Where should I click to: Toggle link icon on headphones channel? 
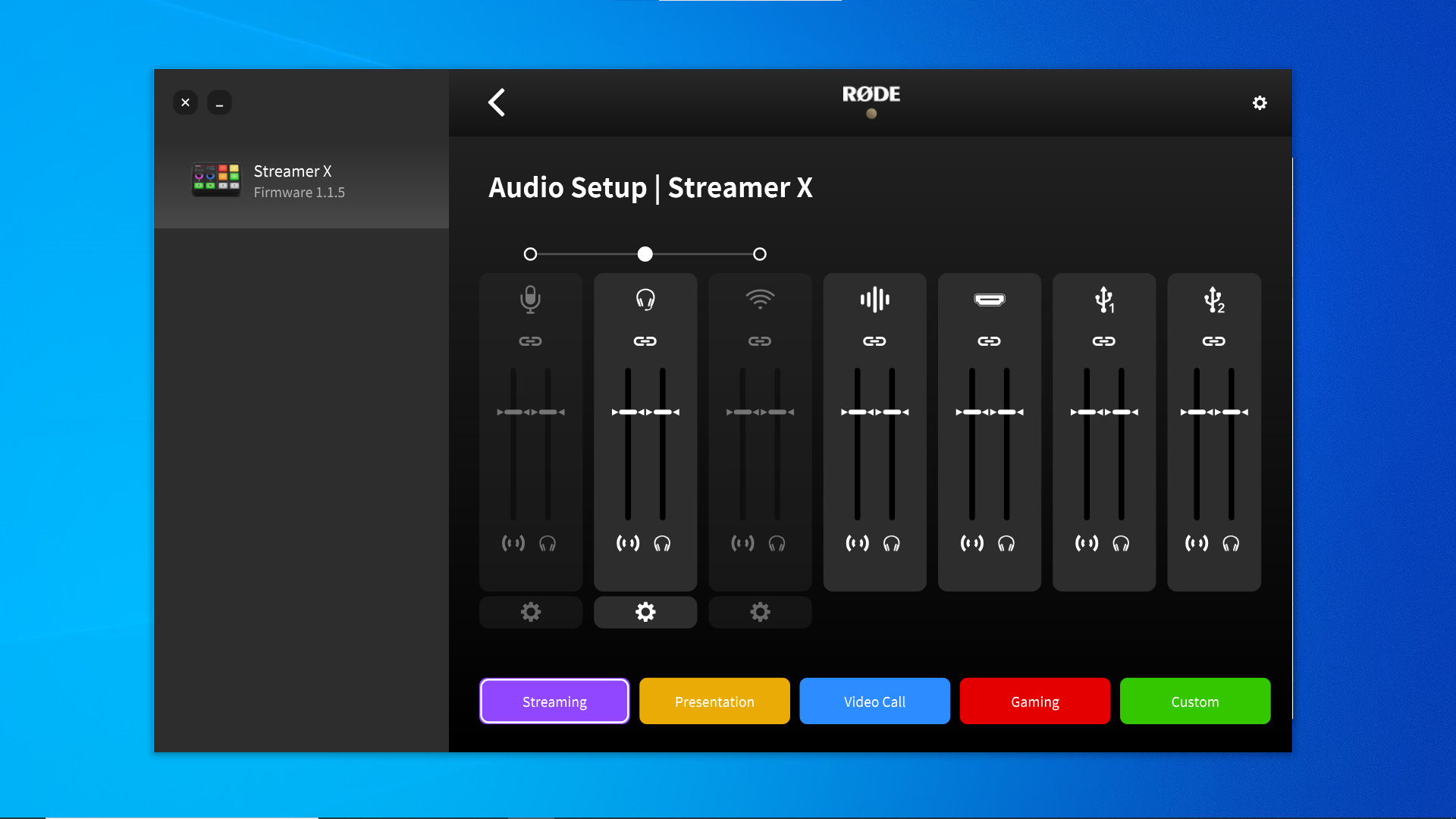click(x=645, y=341)
